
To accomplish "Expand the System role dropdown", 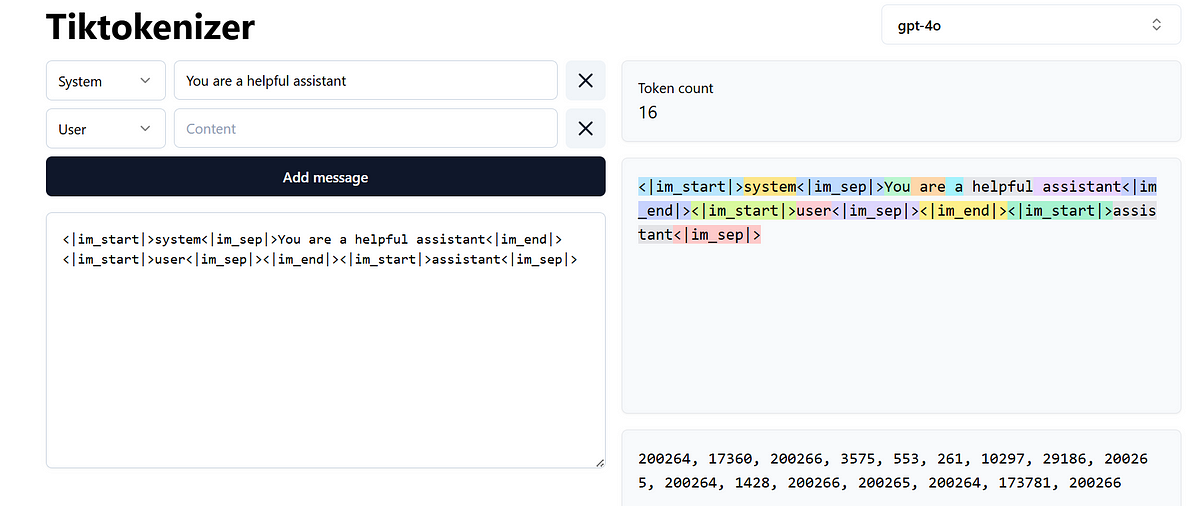I will click(x=106, y=81).
